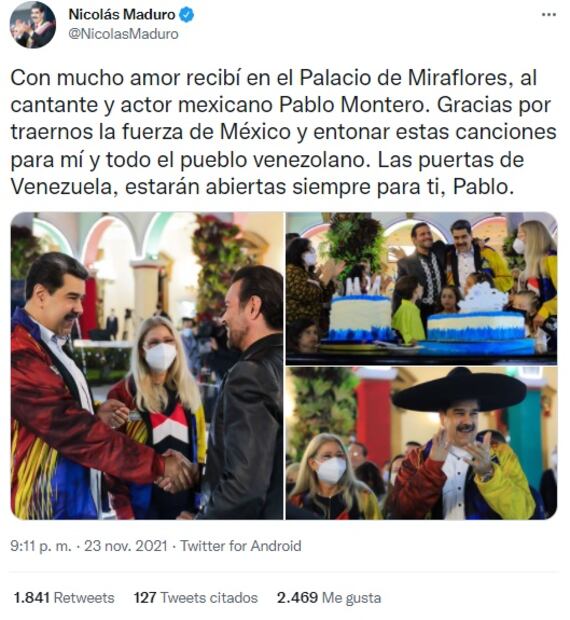Click the Twitter for Android source link
This screenshot has height=620, width=570.
pyautogui.click(x=241, y=546)
